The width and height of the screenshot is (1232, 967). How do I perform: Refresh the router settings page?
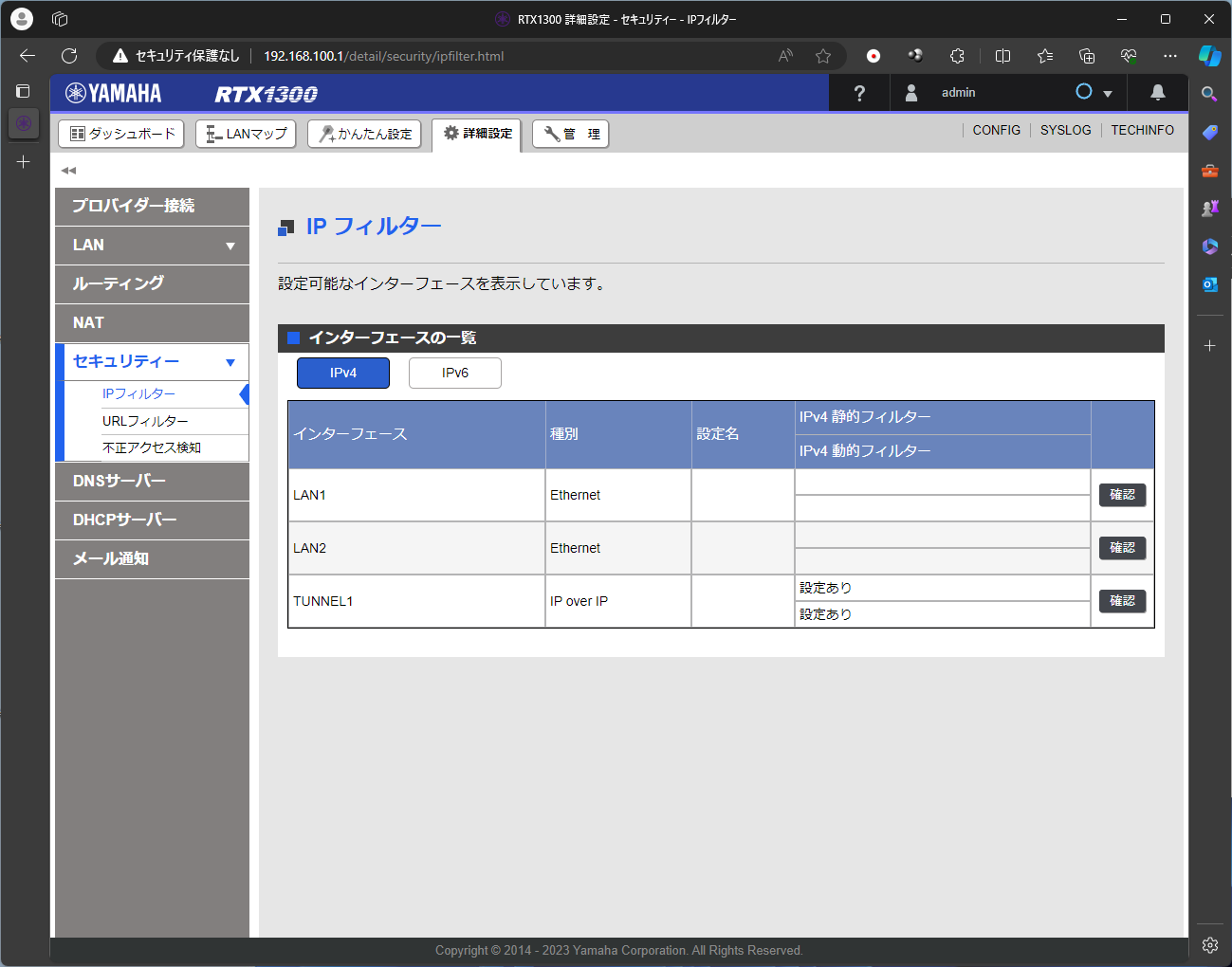coord(69,56)
